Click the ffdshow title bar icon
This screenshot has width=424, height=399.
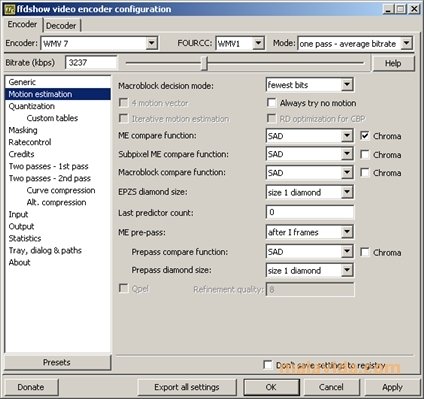coord(9,9)
